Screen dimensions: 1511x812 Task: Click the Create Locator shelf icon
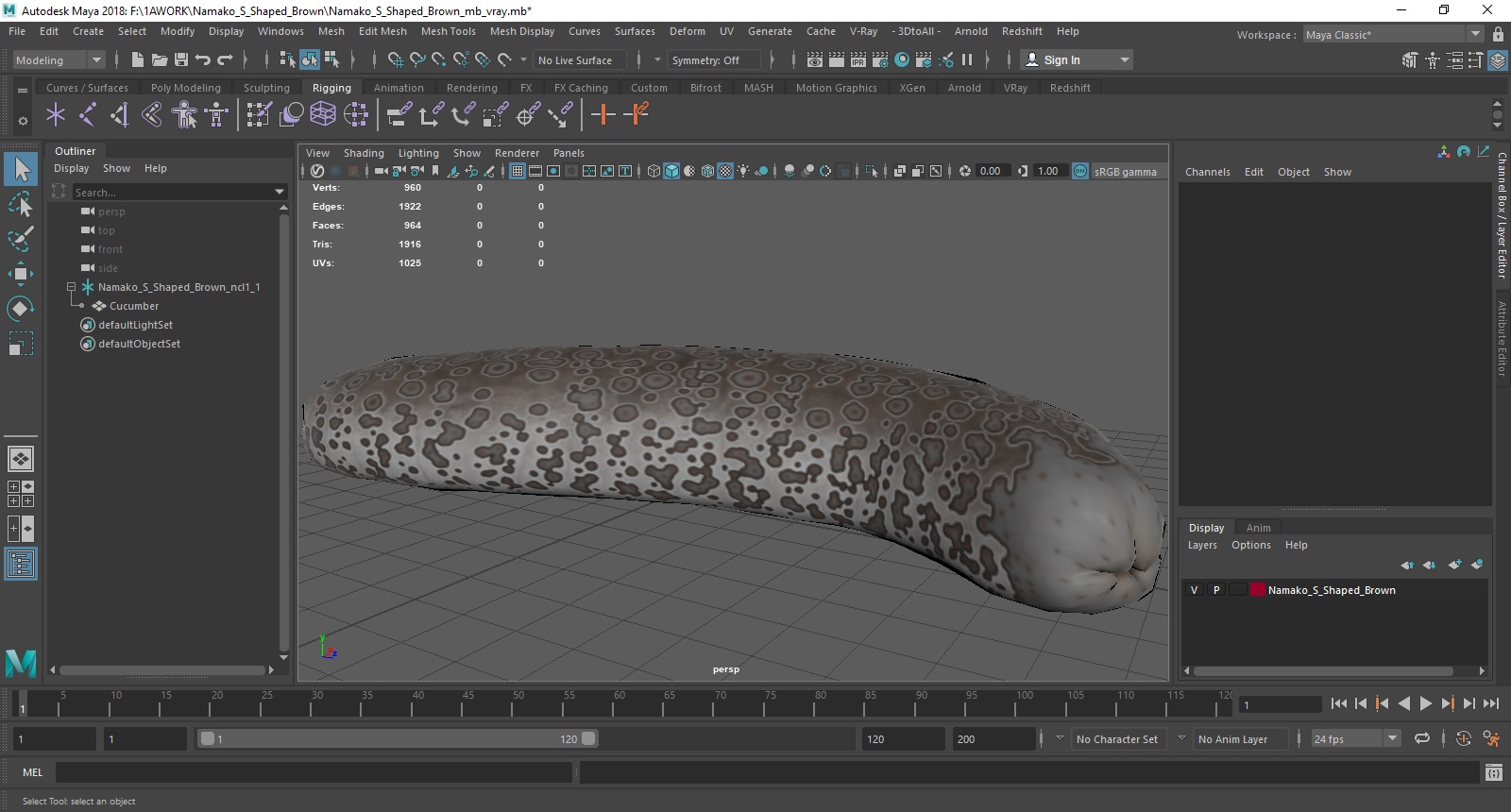click(56, 115)
